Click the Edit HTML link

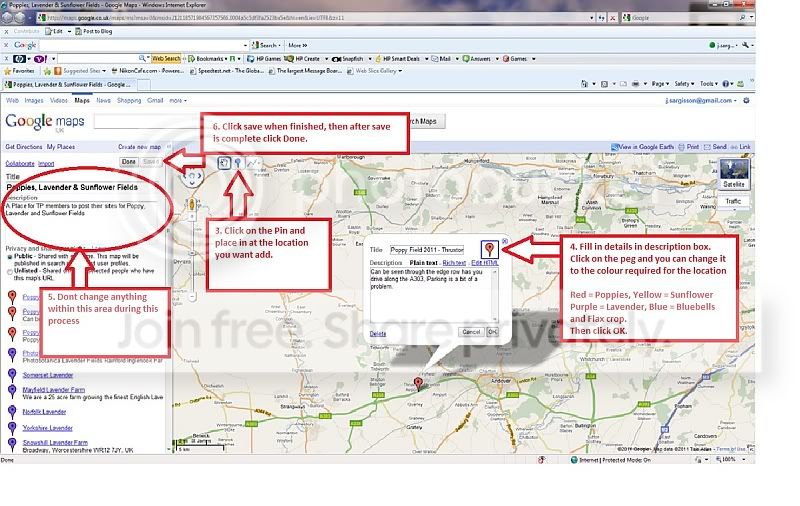[x=485, y=263]
